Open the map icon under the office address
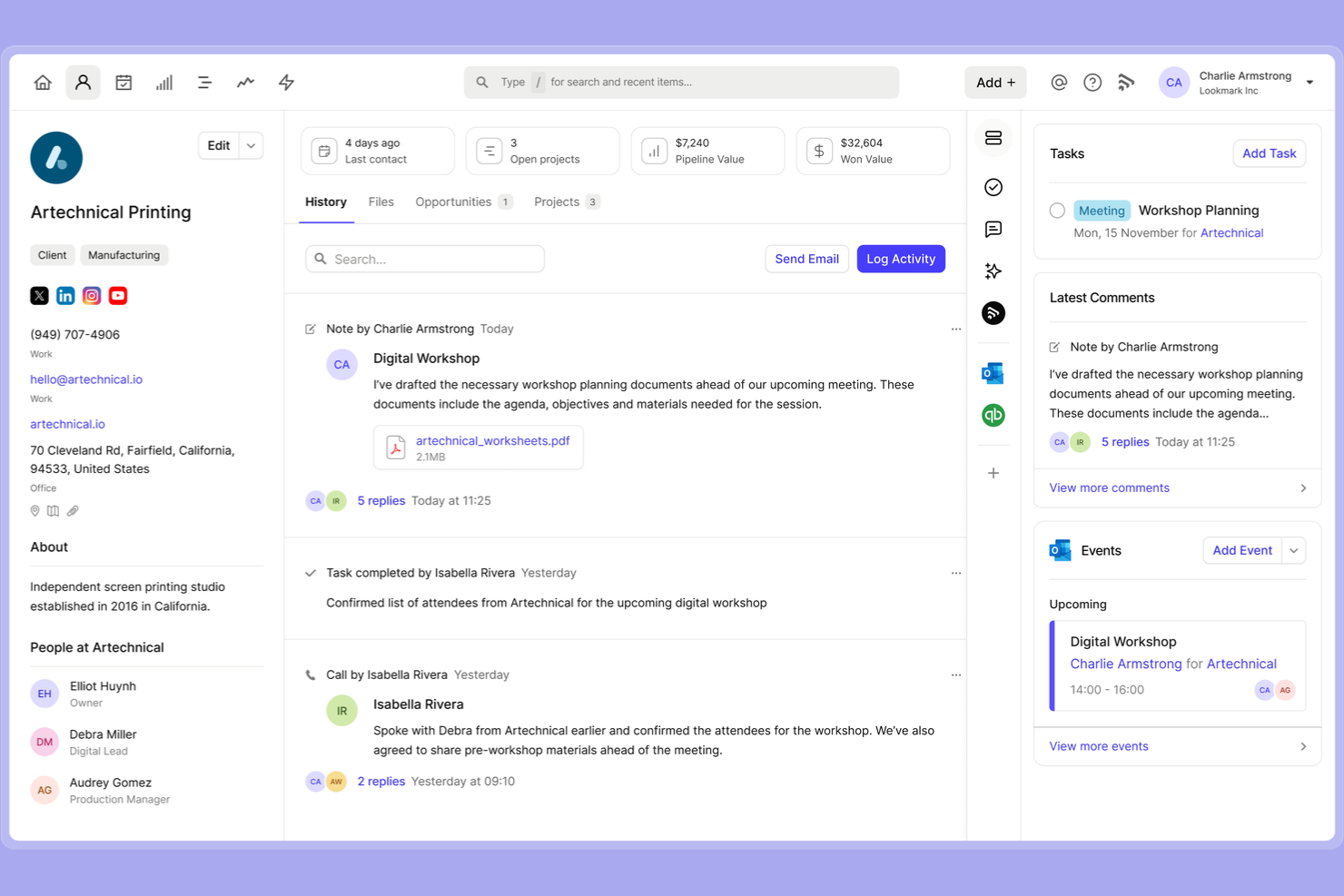This screenshot has height=896, width=1344. pos(53,511)
